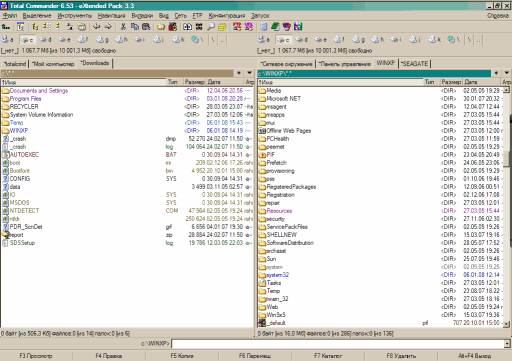The image size is (512, 361).
Task: Click the PIF folder icon in right panel
Action: [262, 155]
